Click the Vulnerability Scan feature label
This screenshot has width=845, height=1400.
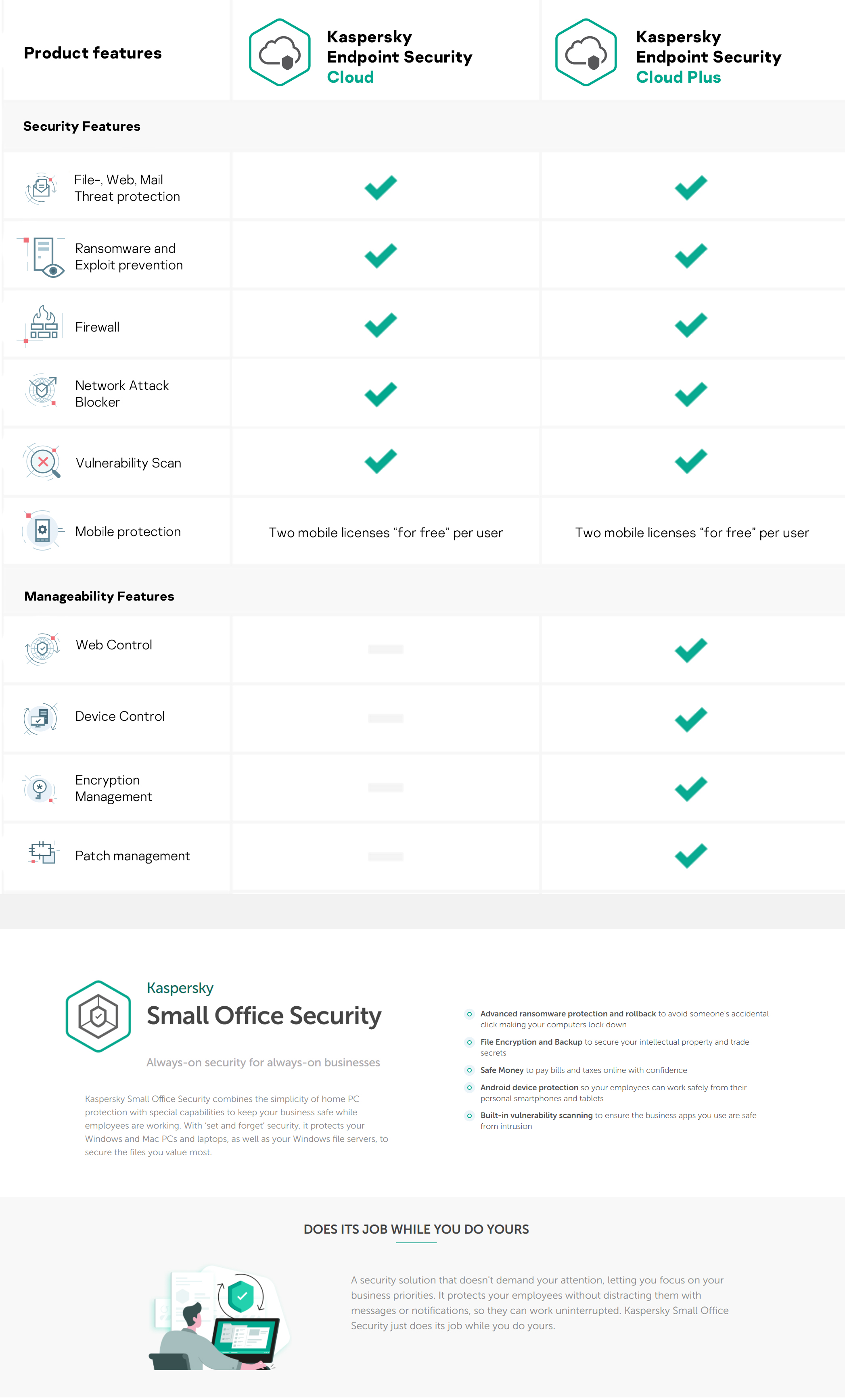[x=128, y=463]
